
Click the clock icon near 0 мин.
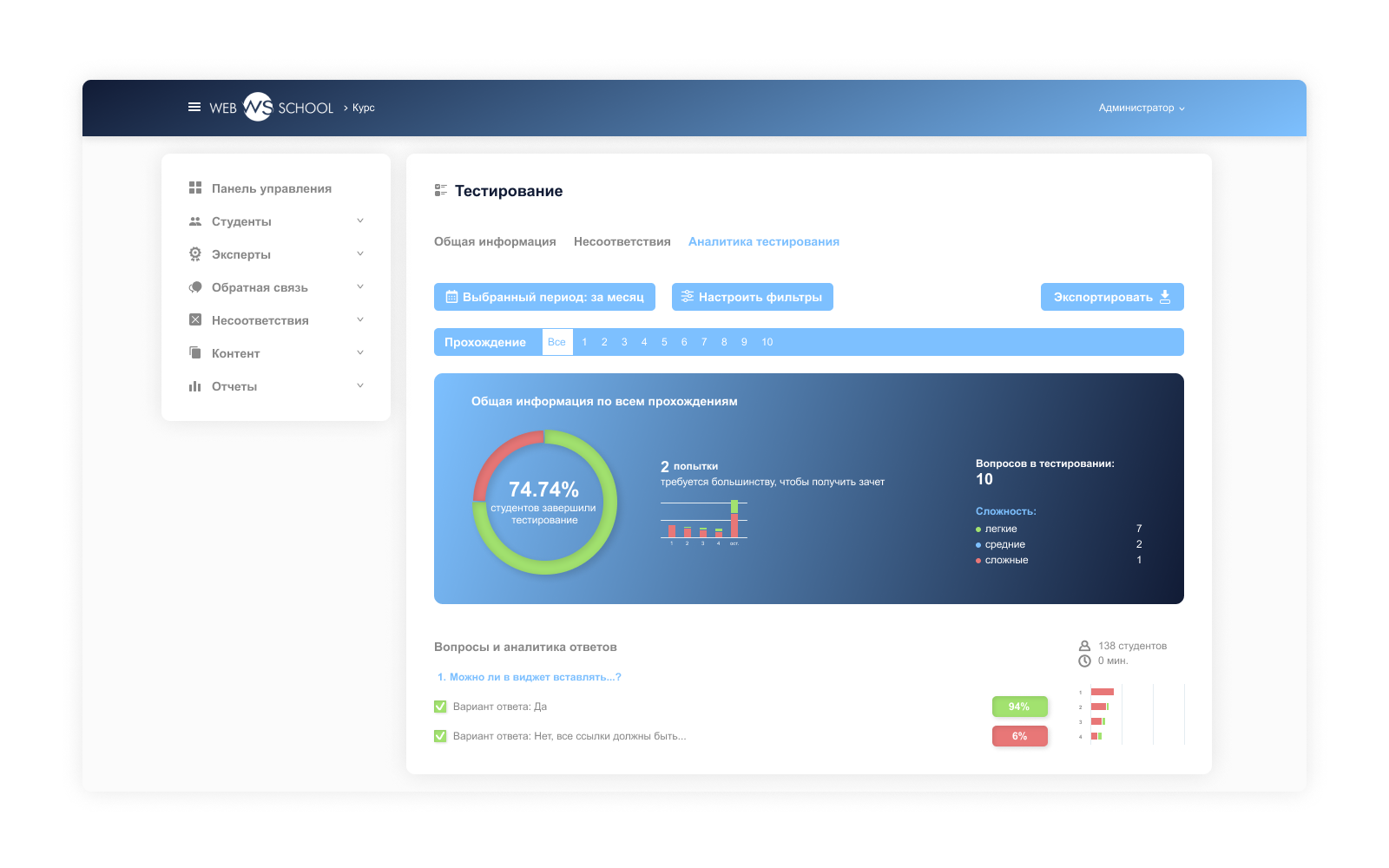[x=1084, y=661]
